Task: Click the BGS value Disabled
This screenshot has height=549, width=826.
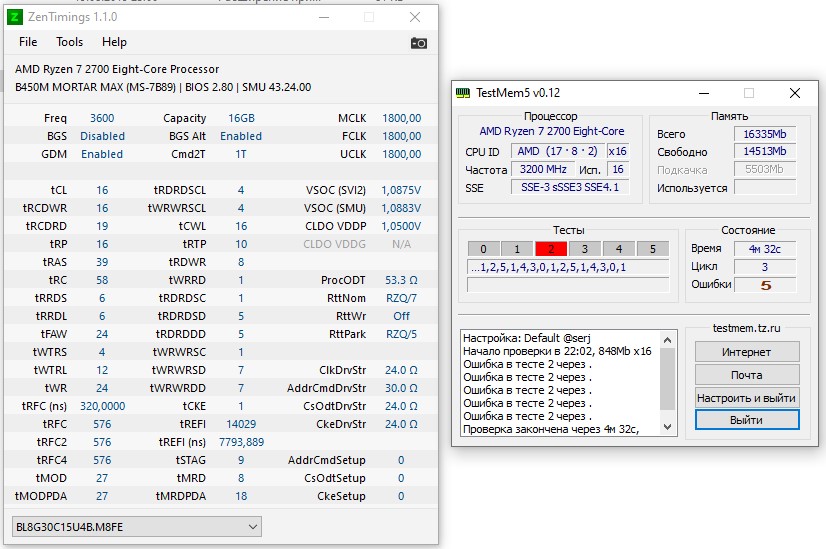Action: (x=102, y=136)
